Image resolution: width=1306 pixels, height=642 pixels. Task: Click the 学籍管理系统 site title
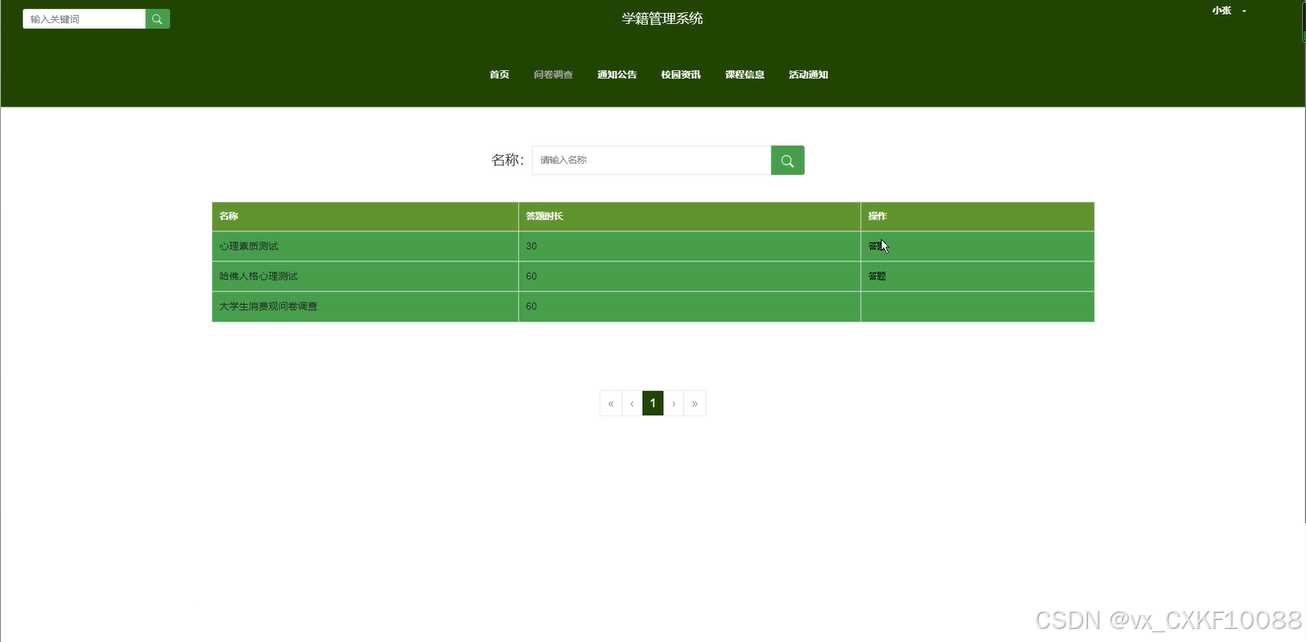(662, 18)
